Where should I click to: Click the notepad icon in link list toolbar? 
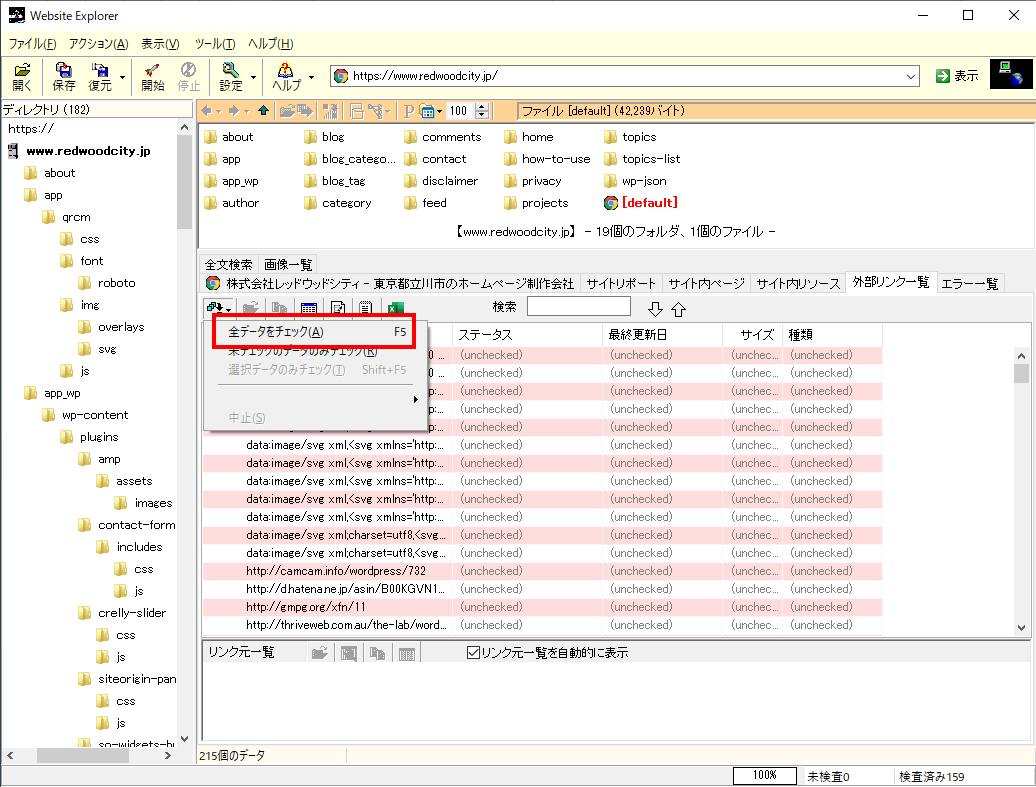pos(366,308)
